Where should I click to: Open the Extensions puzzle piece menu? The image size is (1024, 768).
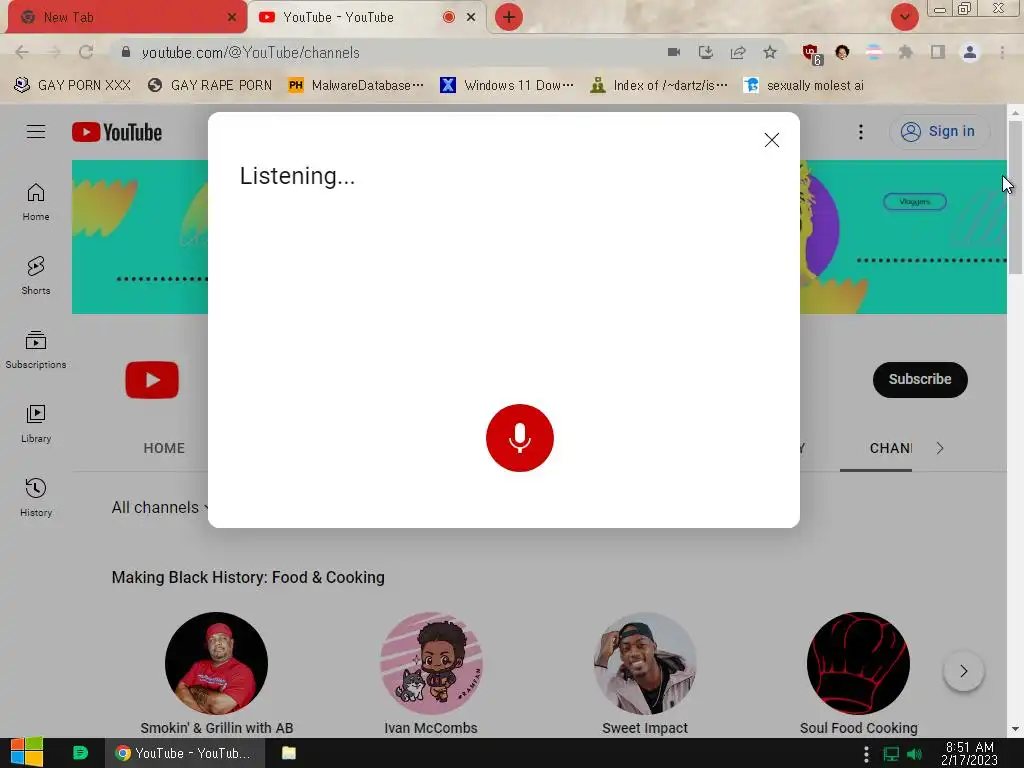[905, 52]
